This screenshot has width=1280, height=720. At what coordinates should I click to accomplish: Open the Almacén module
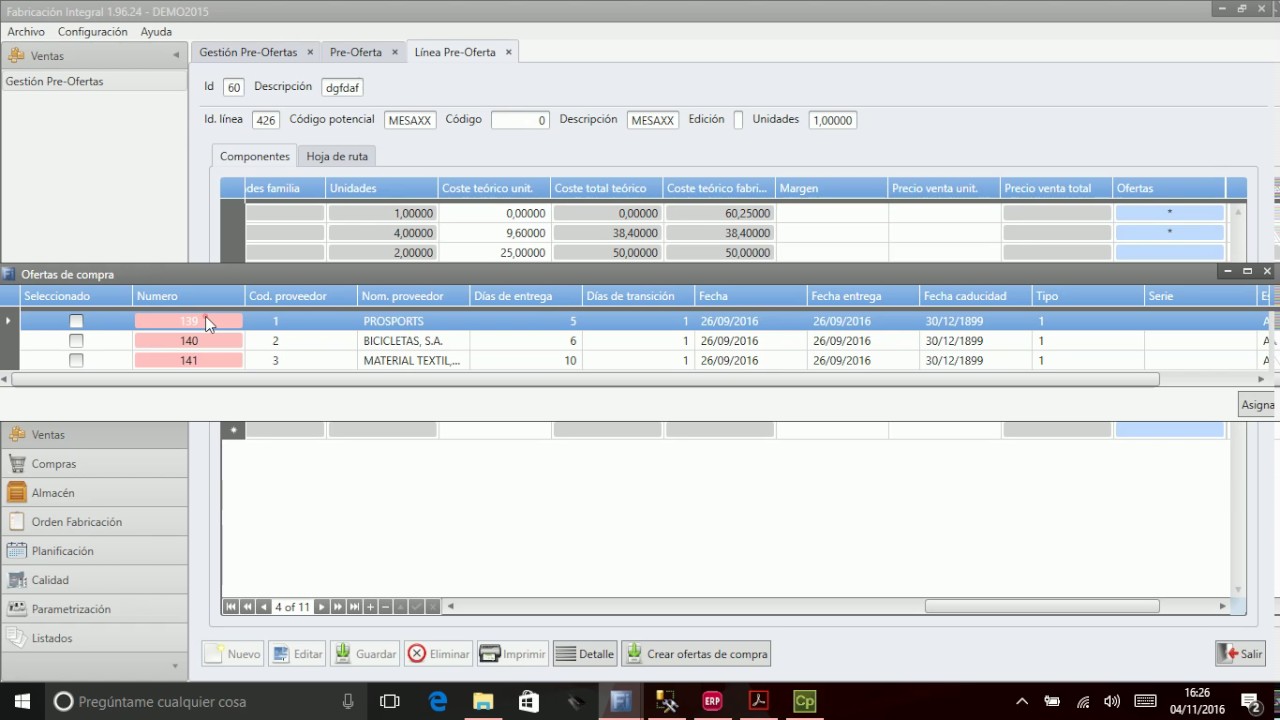[94, 493]
